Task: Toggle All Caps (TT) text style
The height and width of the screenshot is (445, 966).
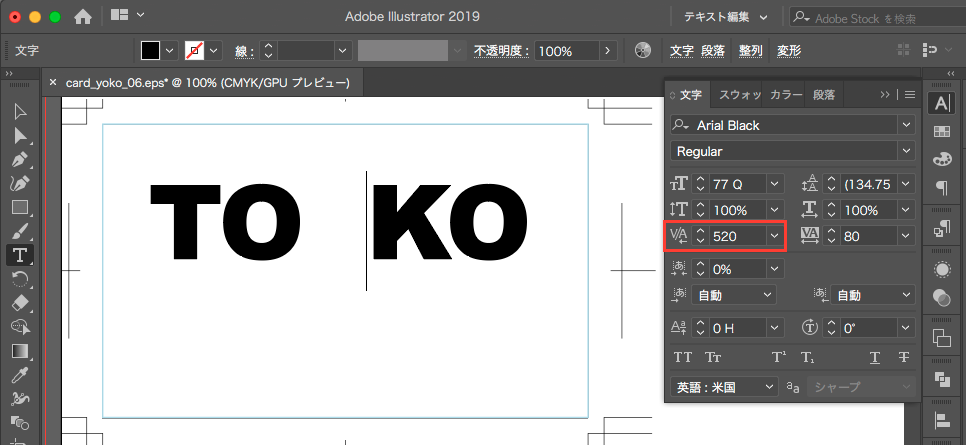Action: [x=683, y=357]
